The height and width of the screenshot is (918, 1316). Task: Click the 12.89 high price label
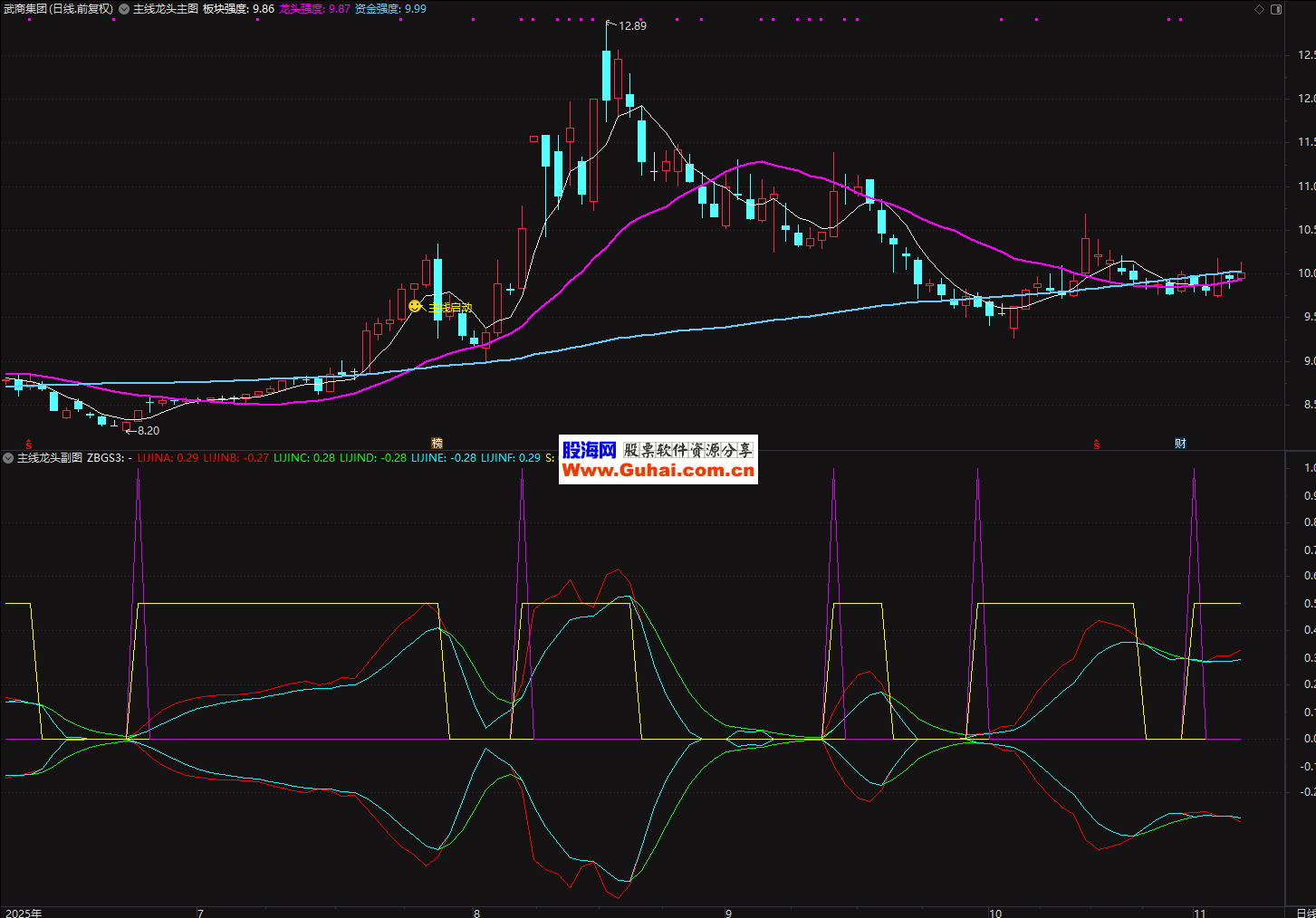[x=632, y=26]
